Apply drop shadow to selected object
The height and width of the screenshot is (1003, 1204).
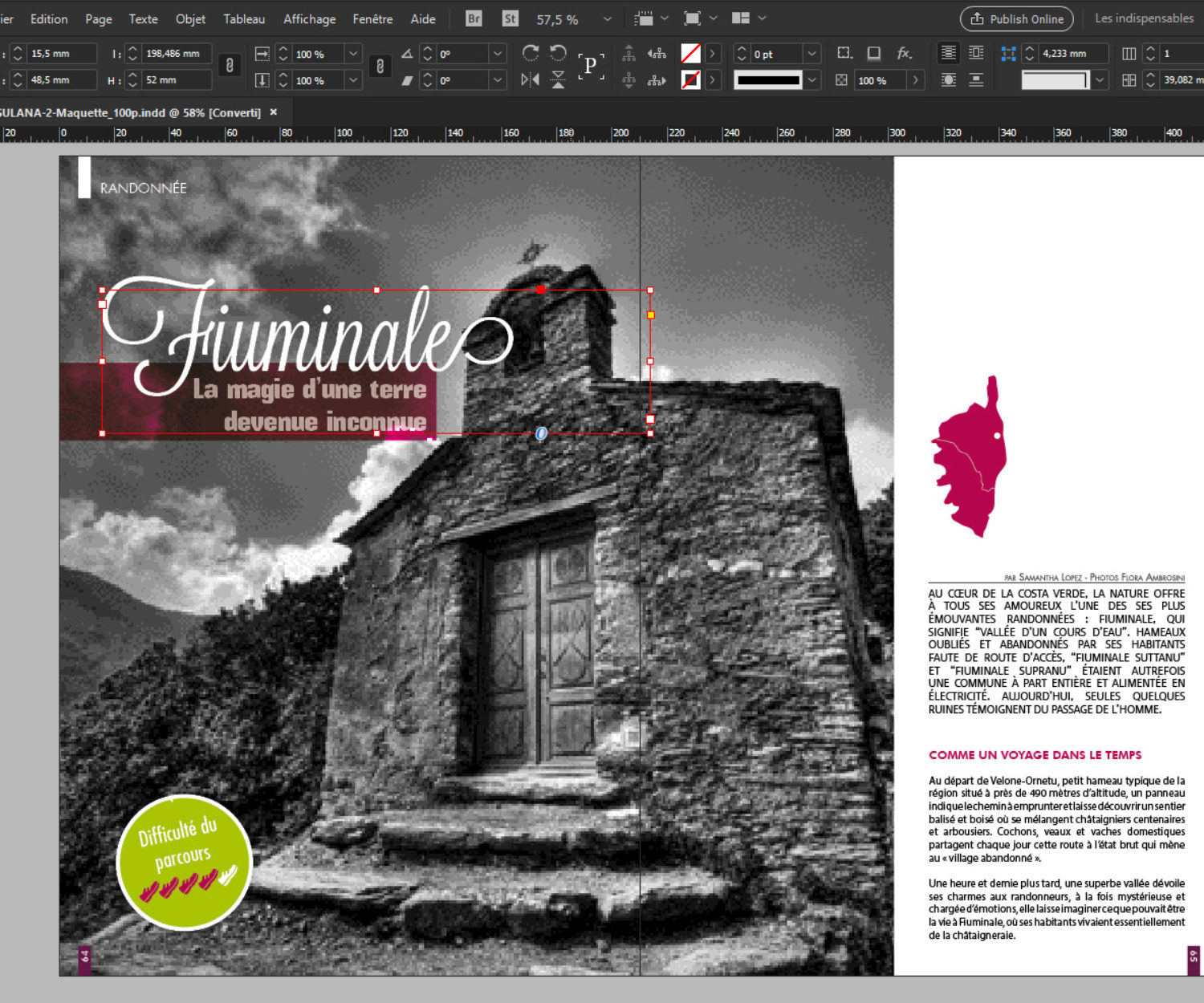[x=874, y=53]
